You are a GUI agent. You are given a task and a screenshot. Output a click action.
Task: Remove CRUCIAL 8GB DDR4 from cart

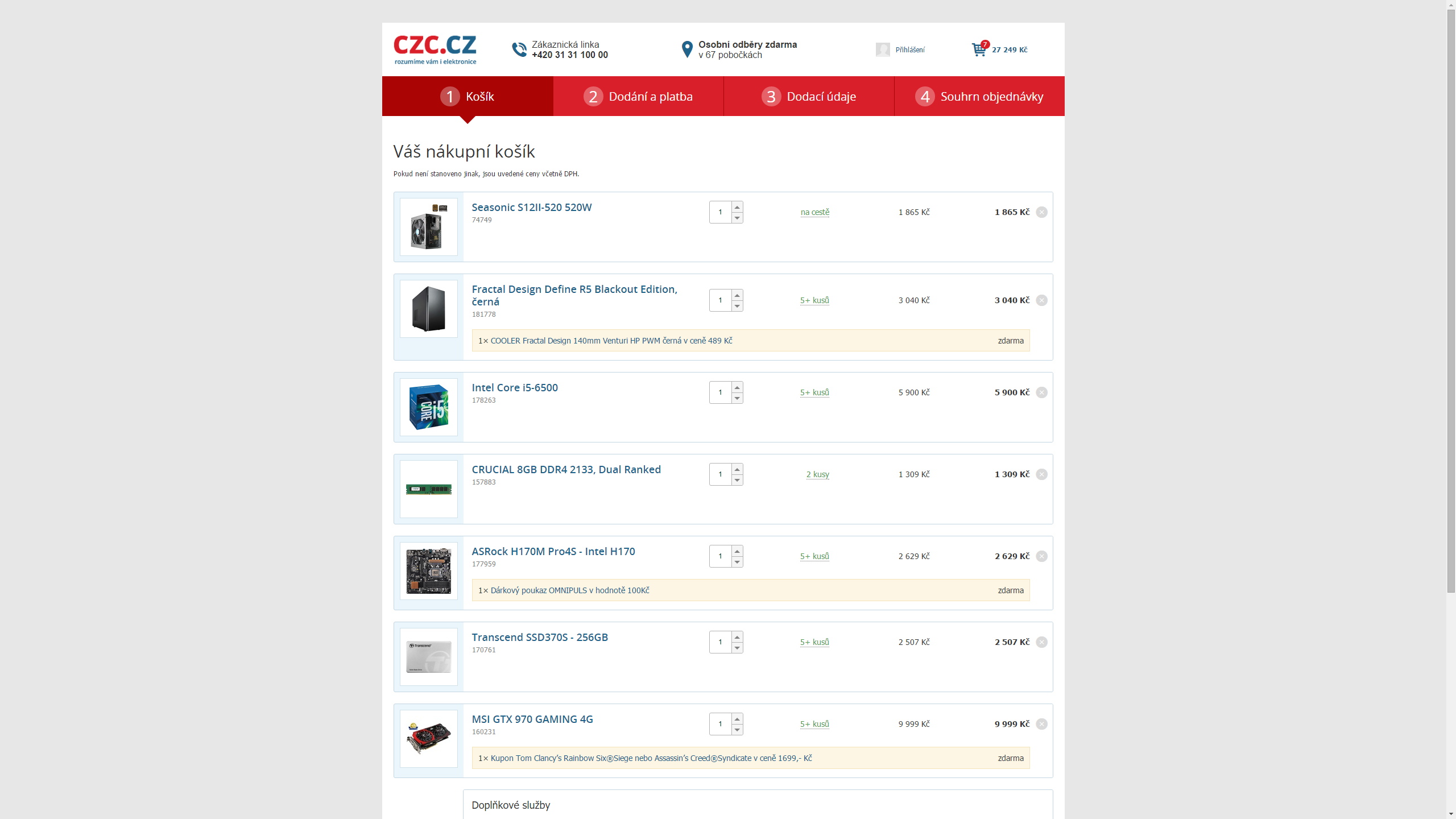1041,474
